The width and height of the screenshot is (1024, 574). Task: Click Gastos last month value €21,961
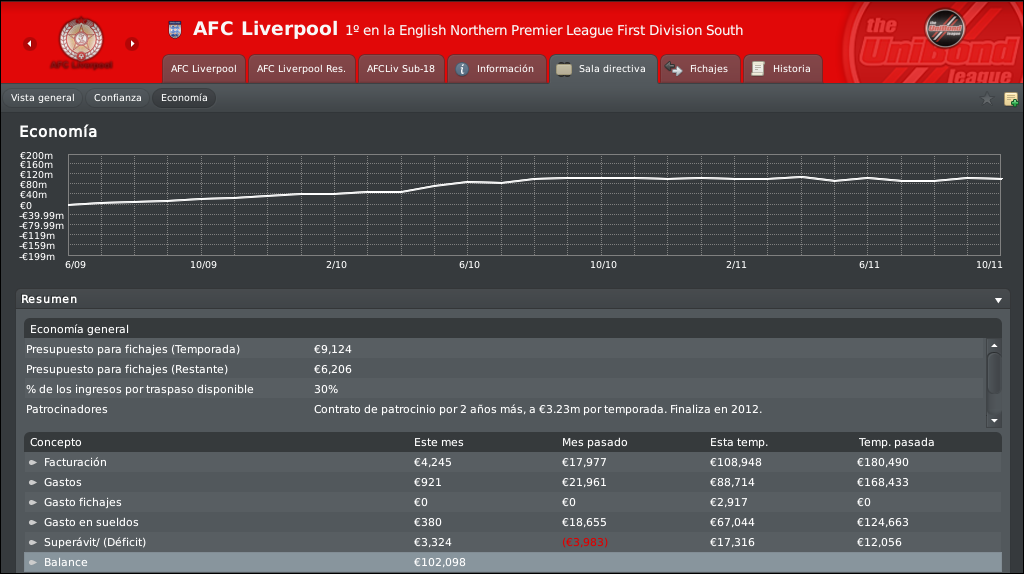click(x=584, y=483)
